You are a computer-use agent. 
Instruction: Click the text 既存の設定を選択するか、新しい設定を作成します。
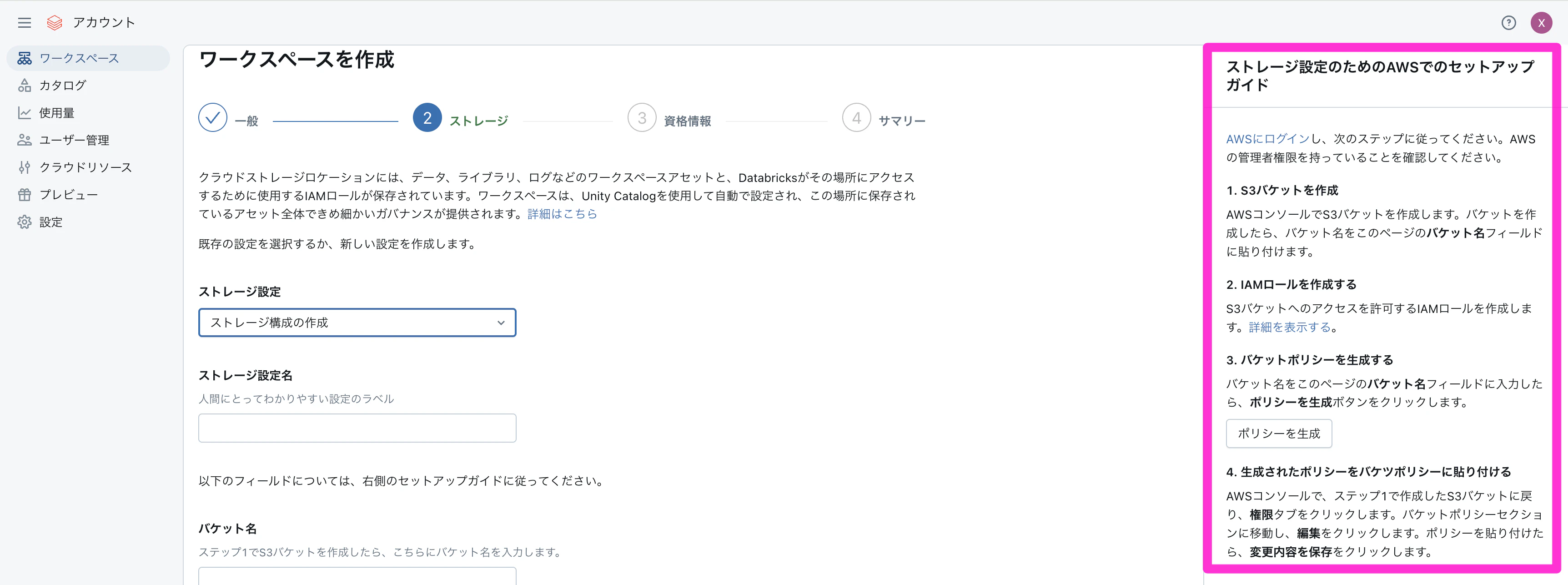coord(338,243)
